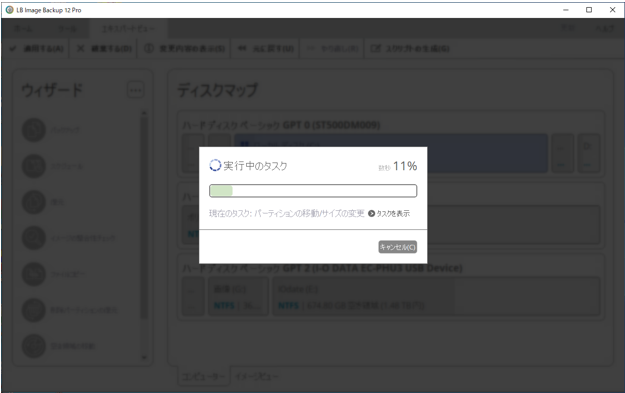The height and width of the screenshot is (393, 625).
Task: Select the NTFS partition labeled (G:) on disk 2
Action: point(238,297)
